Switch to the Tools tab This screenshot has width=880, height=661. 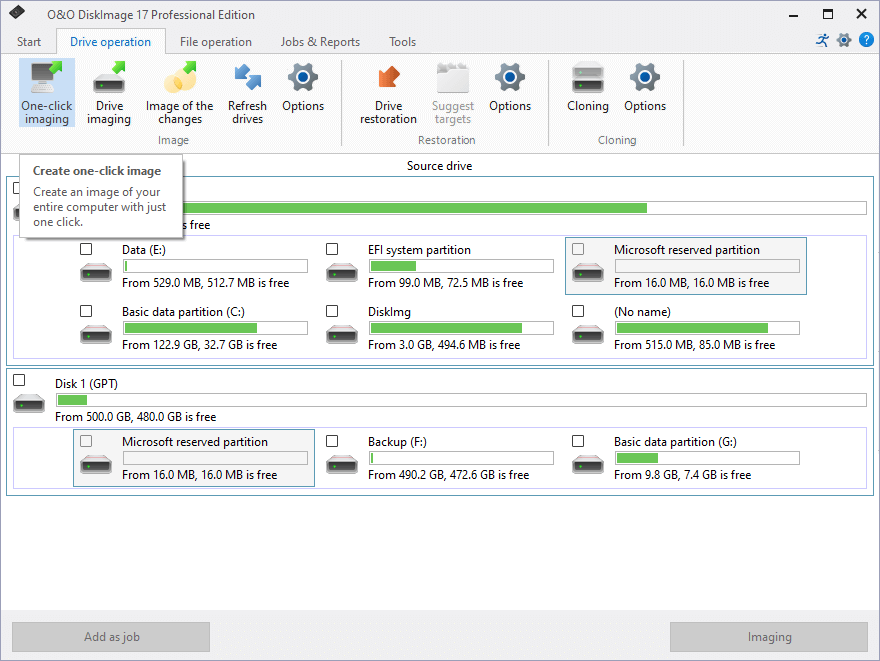(x=402, y=42)
